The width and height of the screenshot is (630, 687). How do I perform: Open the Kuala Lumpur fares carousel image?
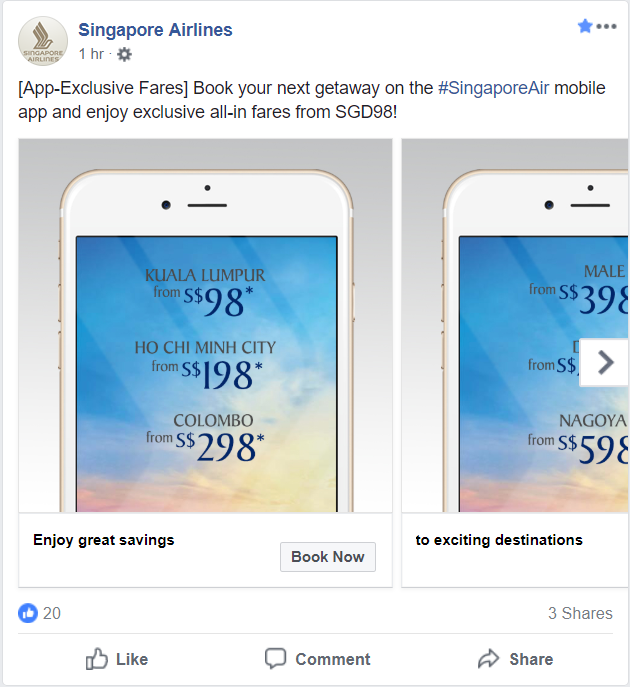205,325
